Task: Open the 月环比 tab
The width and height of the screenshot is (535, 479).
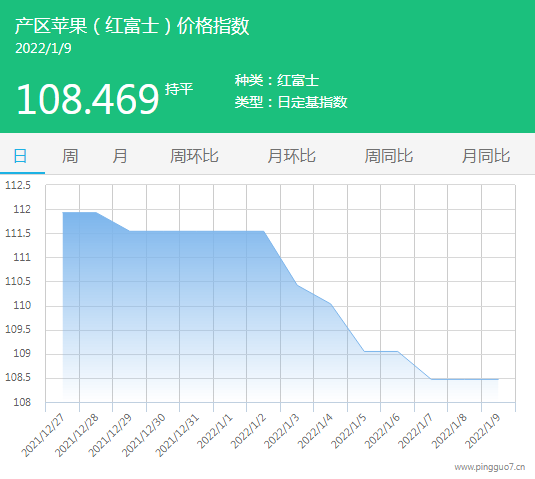Action: click(291, 156)
